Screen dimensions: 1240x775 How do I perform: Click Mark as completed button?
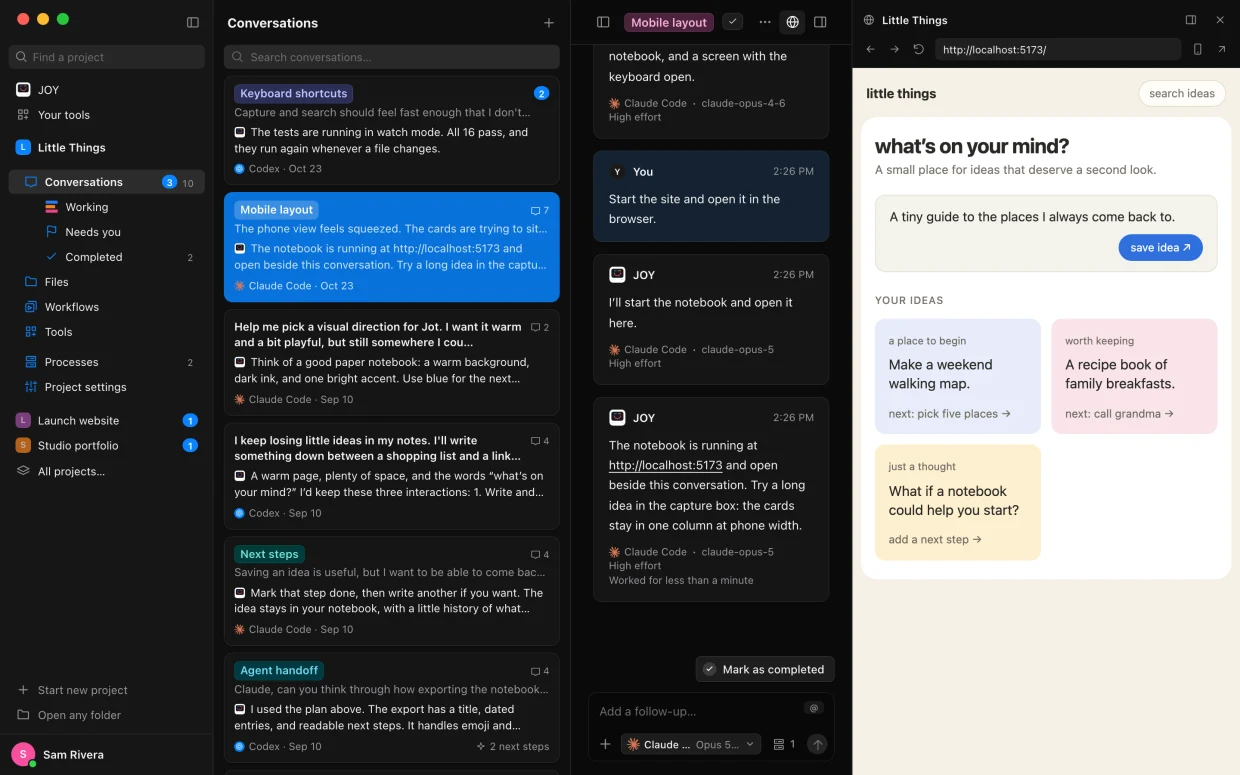tap(765, 669)
